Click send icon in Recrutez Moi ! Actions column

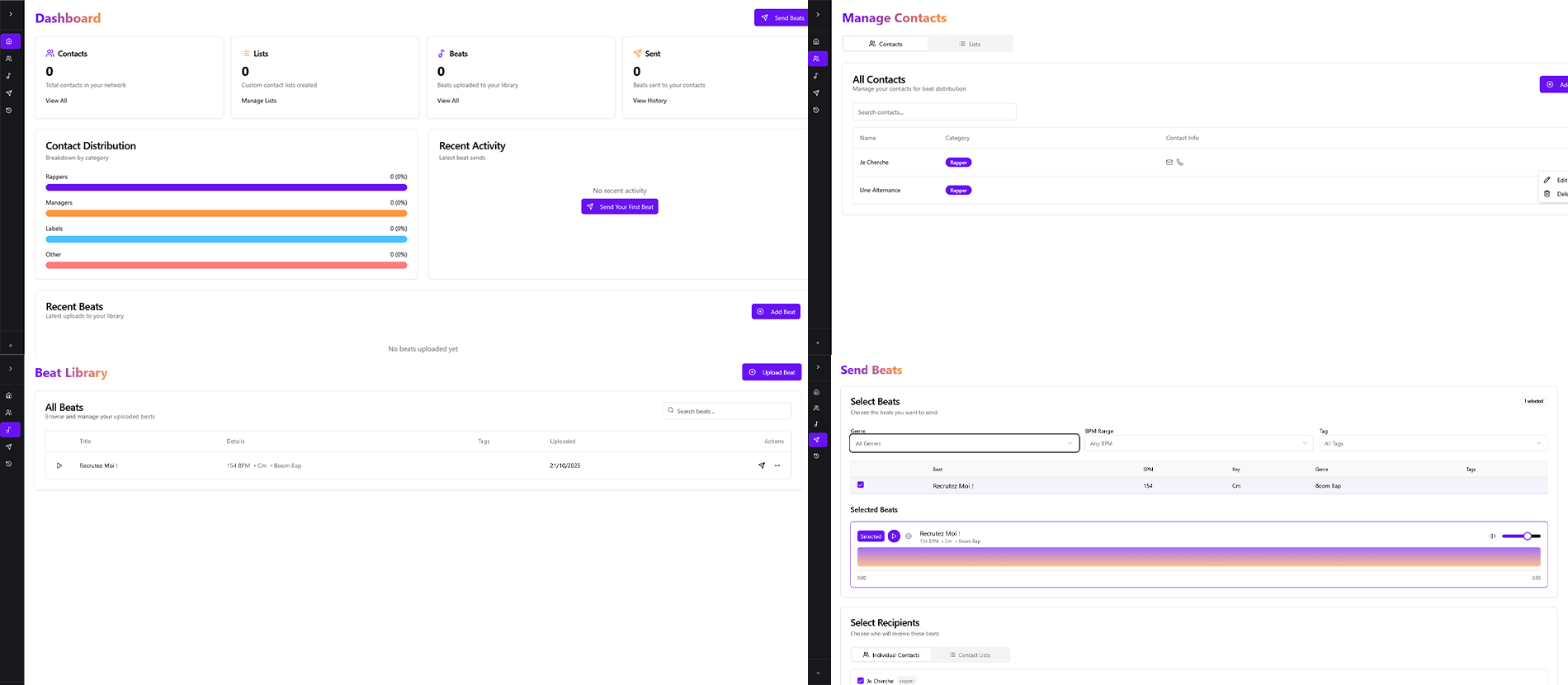pyautogui.click(x=761, y=465)
